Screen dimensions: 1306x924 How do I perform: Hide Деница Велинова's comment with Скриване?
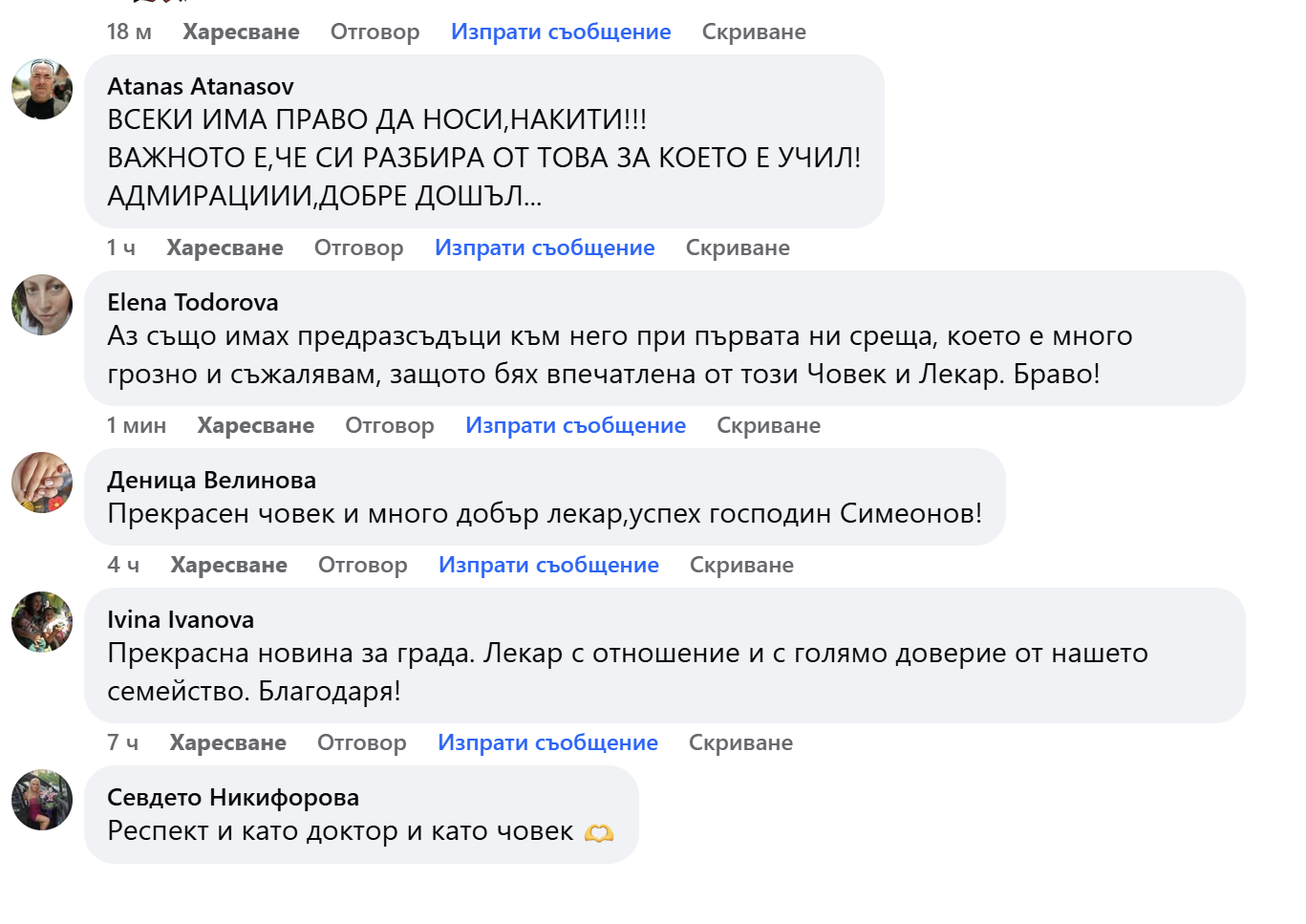741,565
